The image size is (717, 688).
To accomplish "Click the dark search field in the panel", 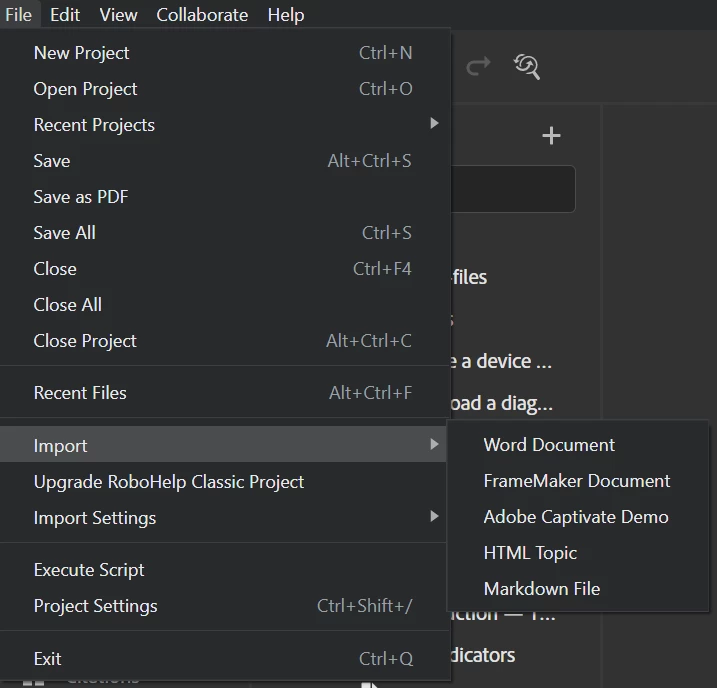I will (x=513, y=189).
